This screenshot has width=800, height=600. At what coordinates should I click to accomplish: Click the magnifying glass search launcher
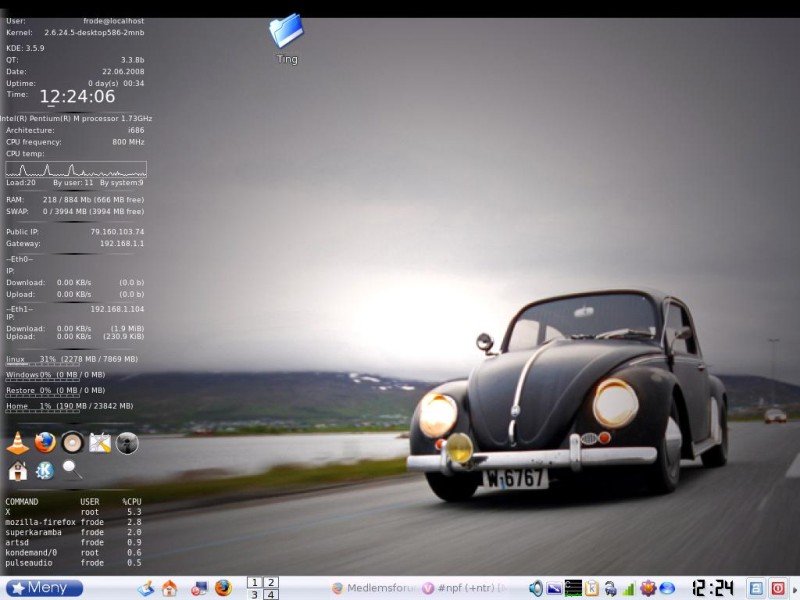point(72,470)
